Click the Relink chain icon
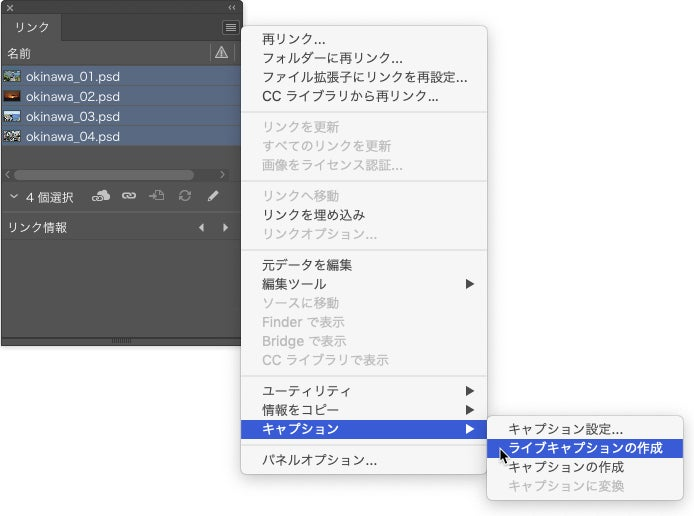Viewport: 694px width, 516px height. point(129,196)
